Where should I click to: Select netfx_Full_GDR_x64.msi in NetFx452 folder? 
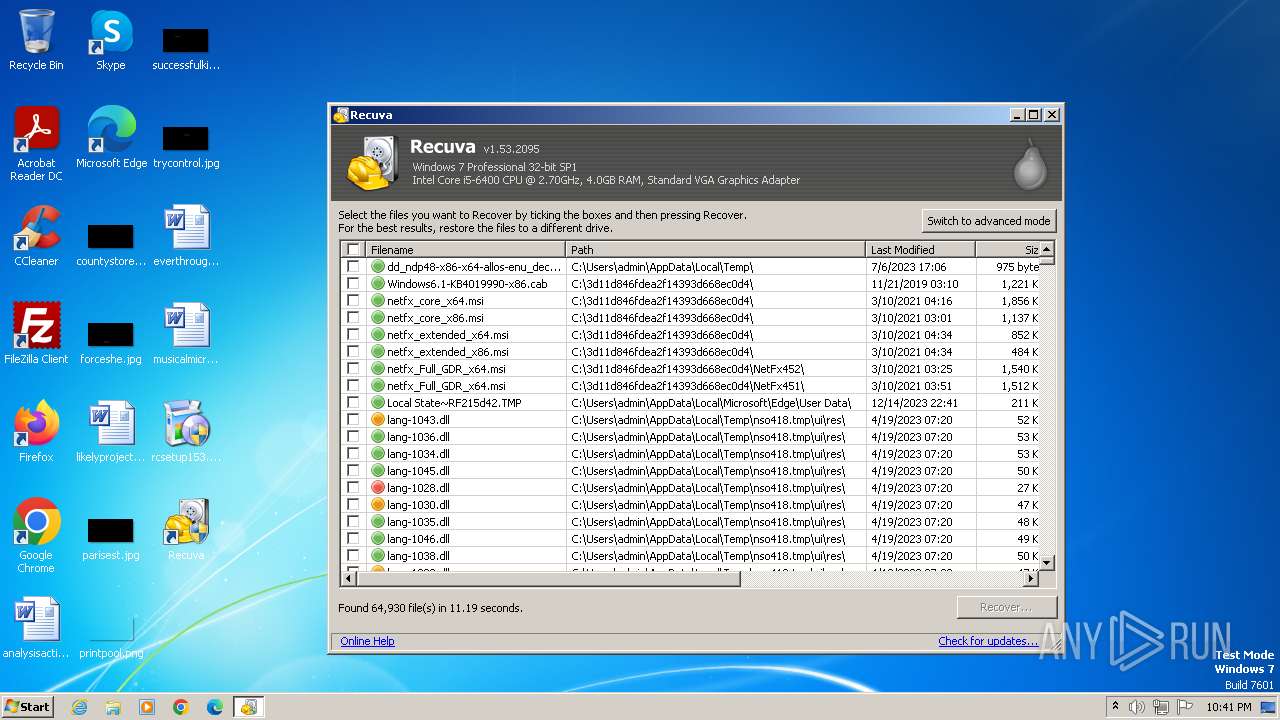690,369
